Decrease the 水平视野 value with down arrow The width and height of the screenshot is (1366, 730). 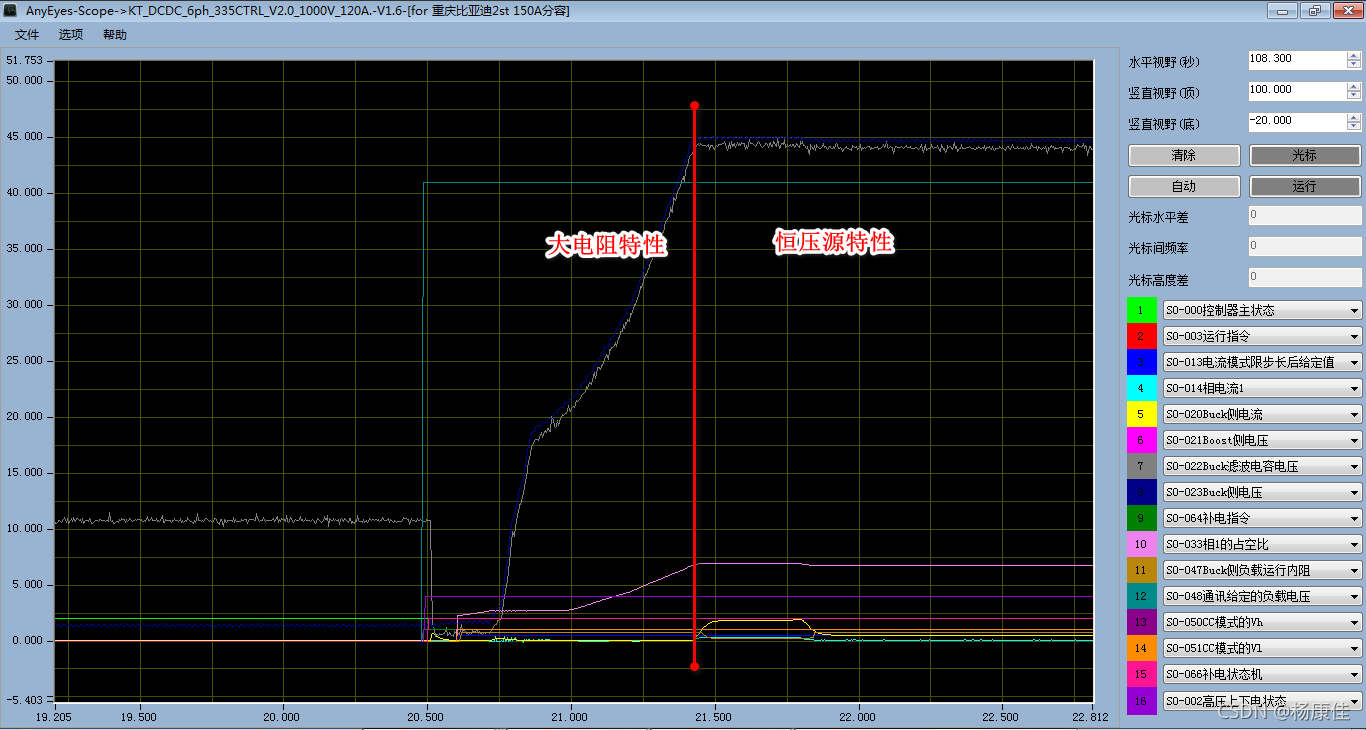pyautogui.click(x=1354, y=65)
